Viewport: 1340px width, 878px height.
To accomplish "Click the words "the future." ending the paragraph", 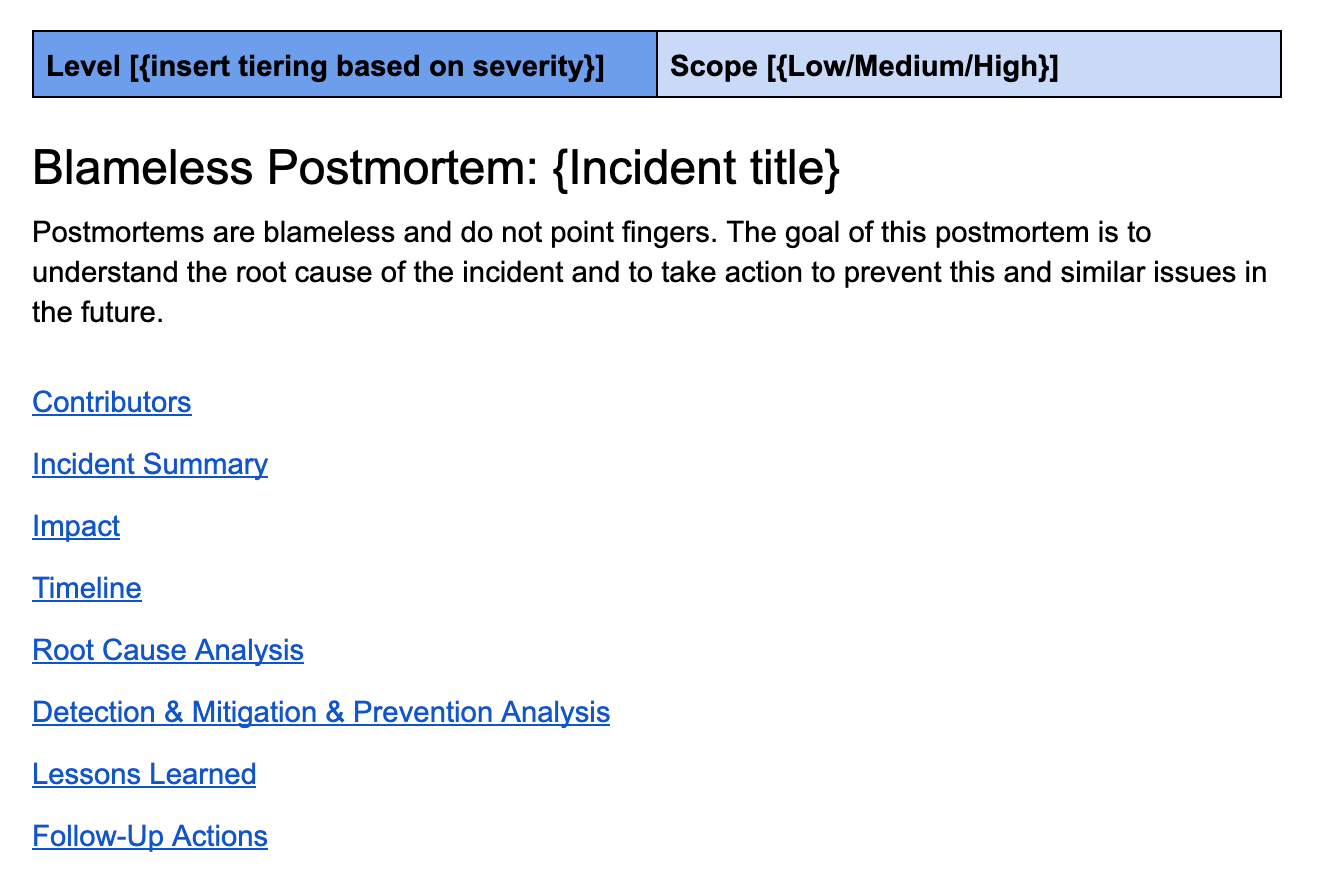I will pyautogui.click(x=97, y=313).
